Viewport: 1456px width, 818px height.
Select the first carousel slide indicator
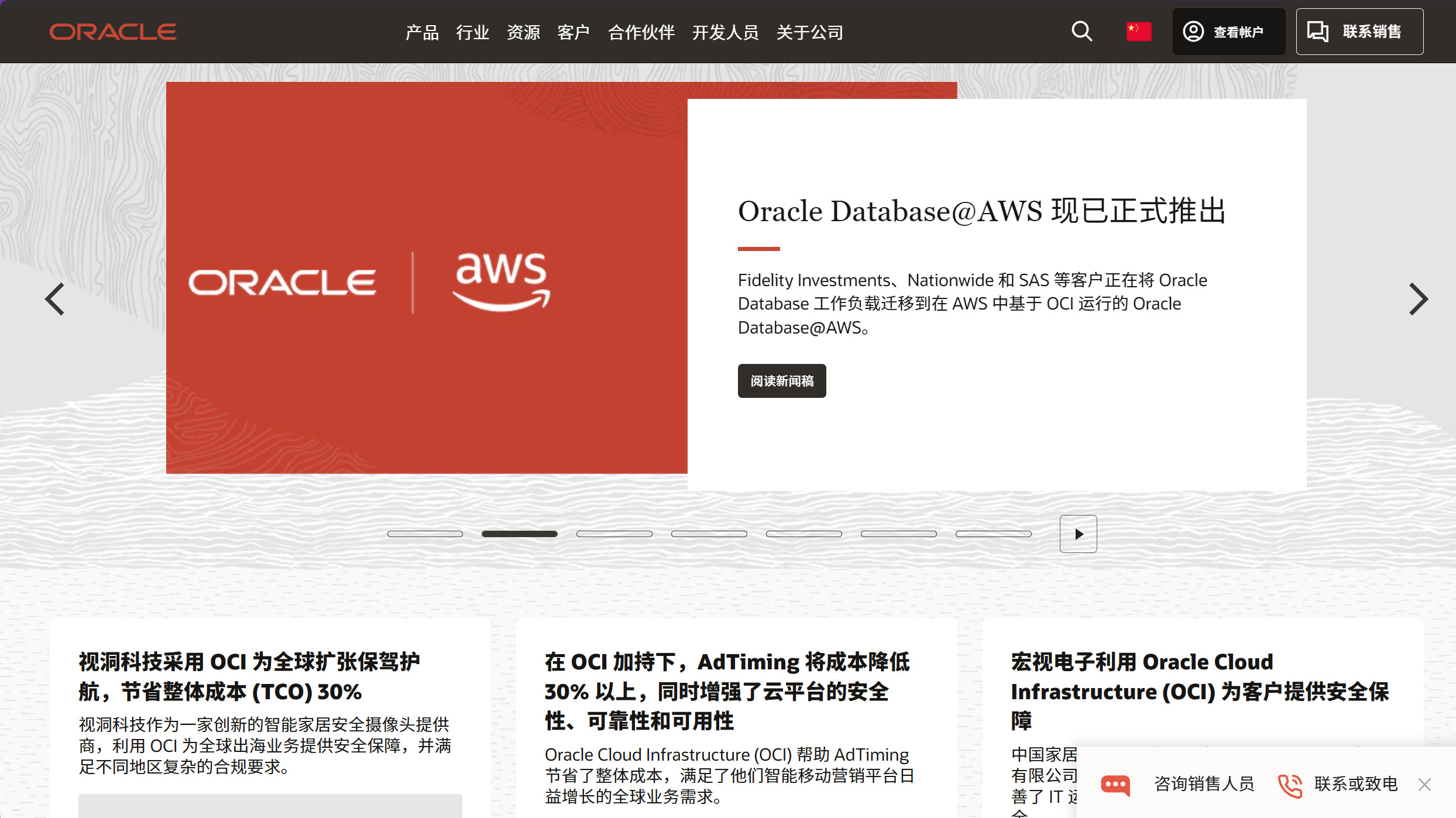tap(425, 534)
